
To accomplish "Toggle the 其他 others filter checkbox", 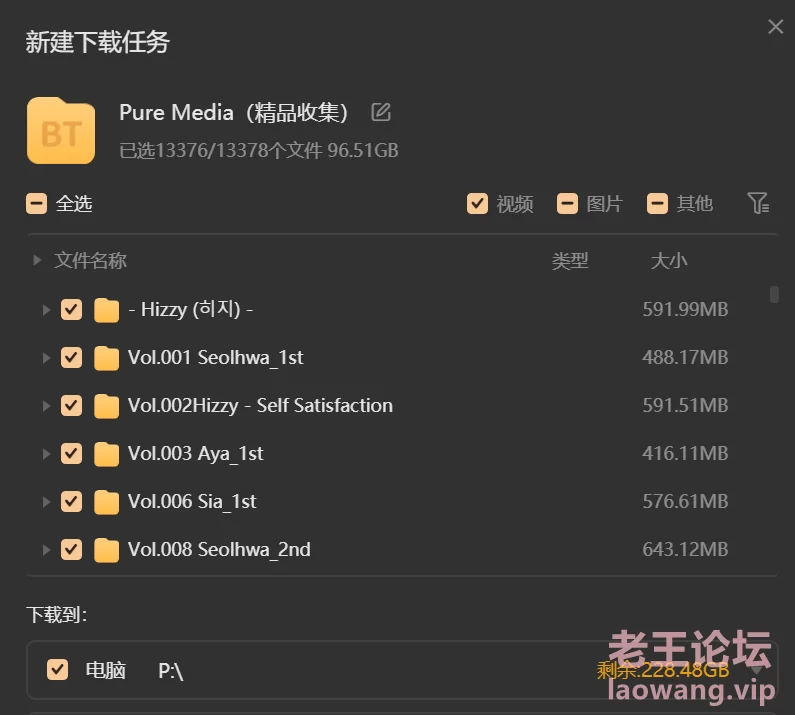I will click(657, 204).
